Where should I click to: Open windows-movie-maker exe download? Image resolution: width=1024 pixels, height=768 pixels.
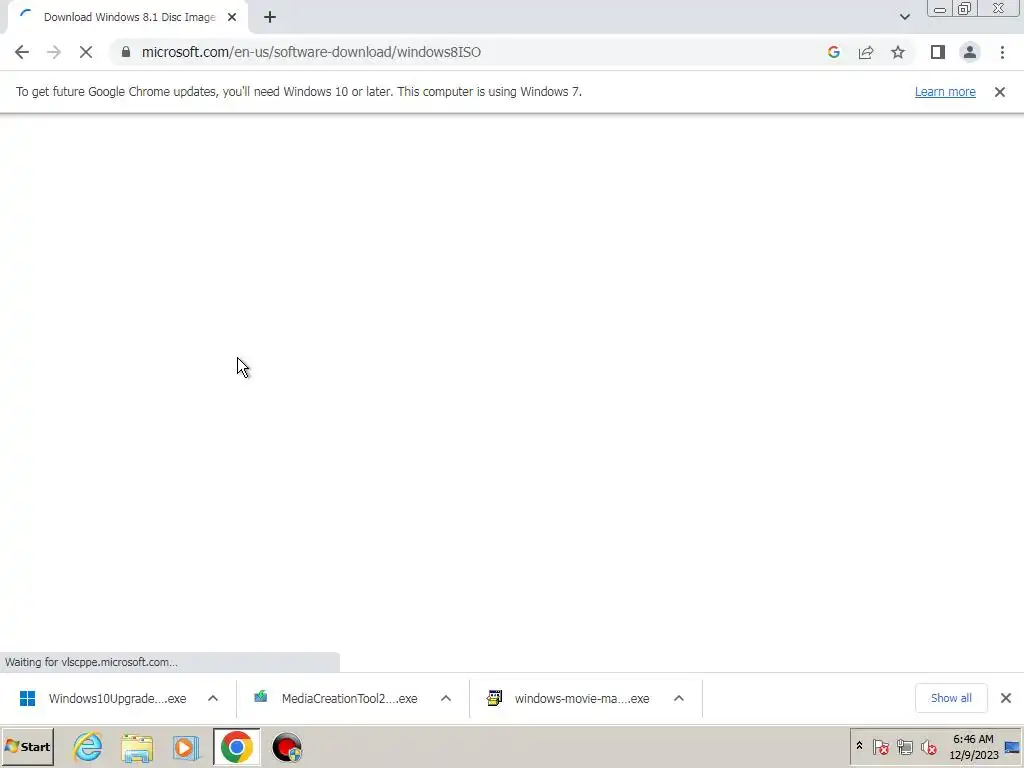coord(582,698)
